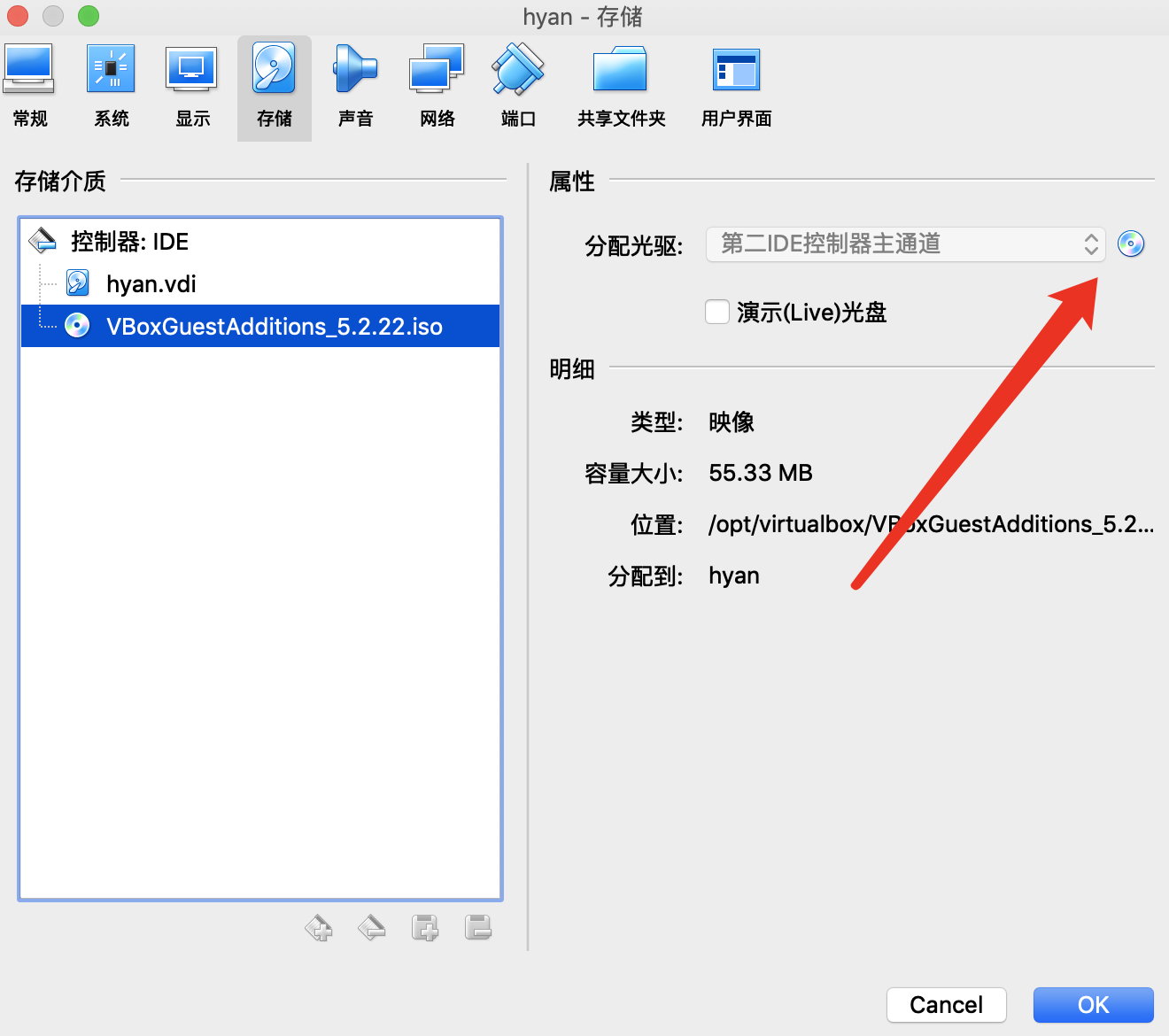The width and height of the screenshot is (1169, 1036).
Task: Select the 控制器: IDE controller row
Action: pyautogui.click(x=260, y=241)
